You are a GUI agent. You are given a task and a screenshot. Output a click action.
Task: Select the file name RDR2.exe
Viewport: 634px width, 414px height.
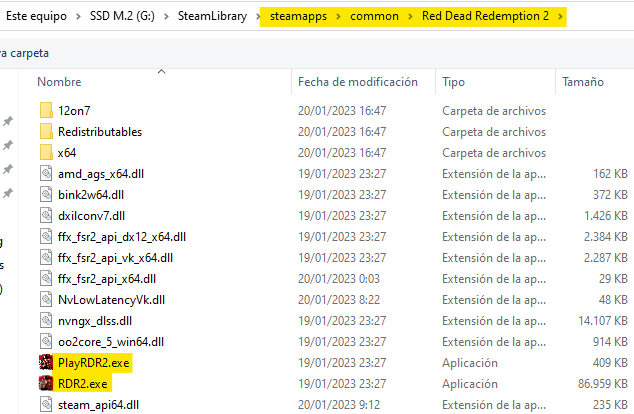tap(82, 384)
